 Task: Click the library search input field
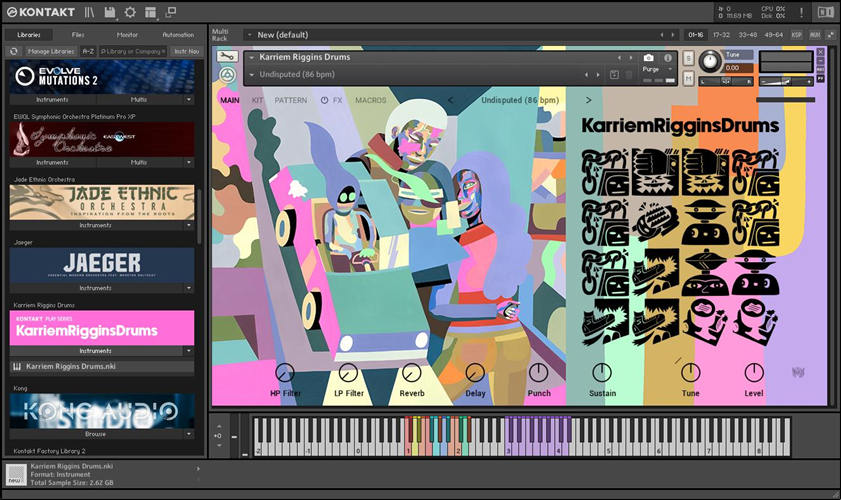click(x=132, y=50)
